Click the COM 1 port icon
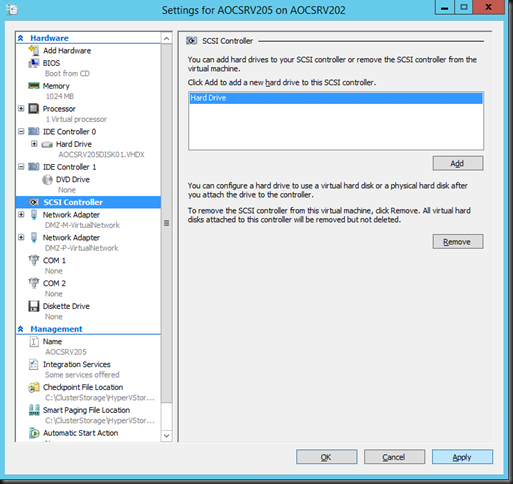Screen dimensions: 513x484 34,260
